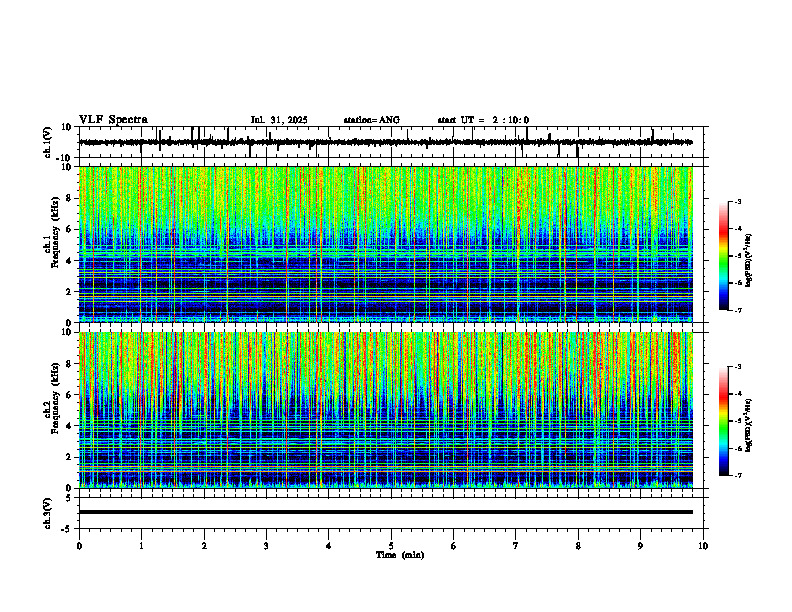Click time axis tick label "8"
The height and width of the screenshot is (612, 792).
point(578,546)
